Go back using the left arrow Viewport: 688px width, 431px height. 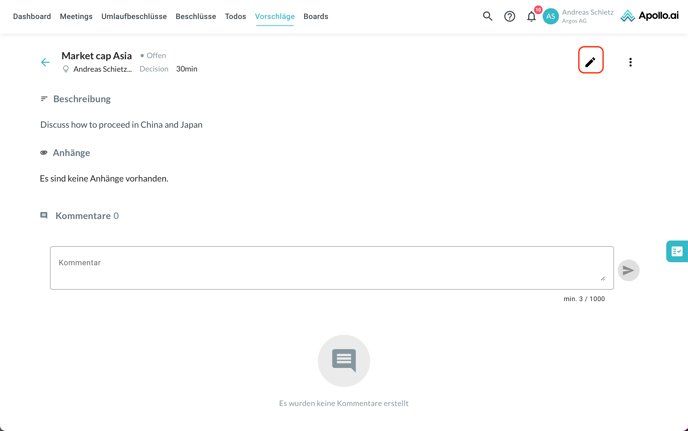tap(45, 62)
